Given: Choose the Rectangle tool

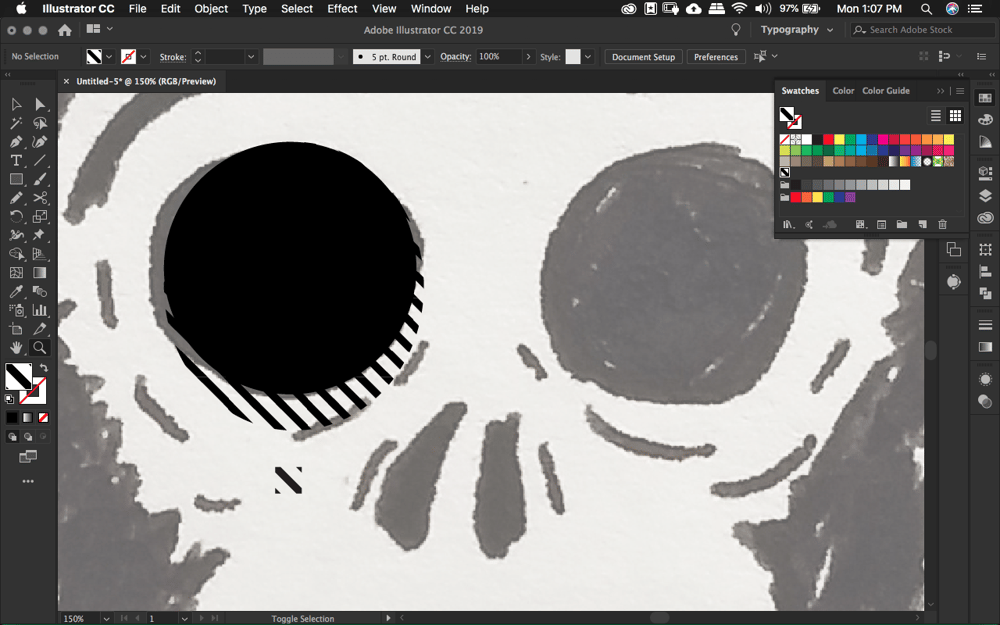Looking at the screenshot, I should coord(16,179).
